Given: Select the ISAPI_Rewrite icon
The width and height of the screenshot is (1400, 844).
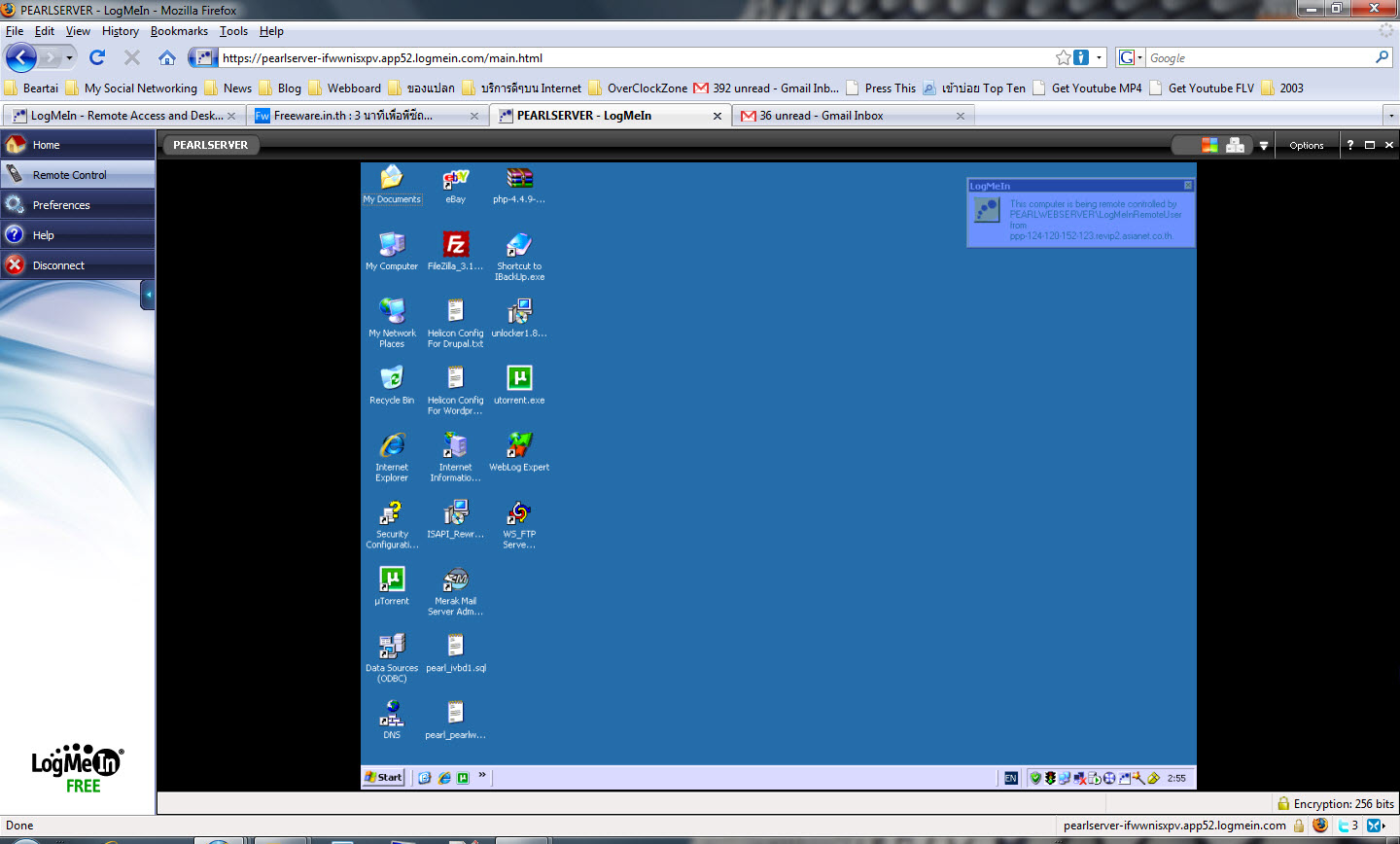Looking at the screenshot, I should click(x=455, y=519).
